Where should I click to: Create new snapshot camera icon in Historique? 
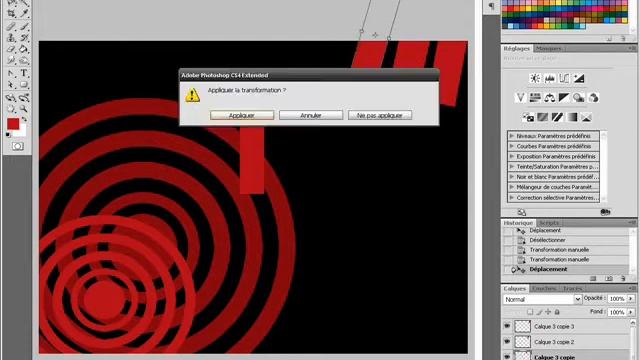point(609,278)
